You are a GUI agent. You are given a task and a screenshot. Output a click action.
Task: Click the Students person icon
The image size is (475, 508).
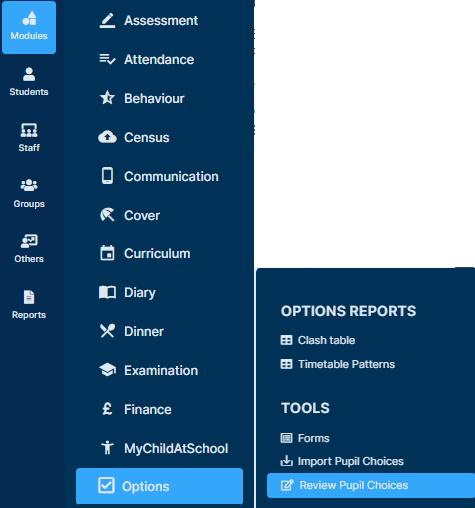pos(29,74)
